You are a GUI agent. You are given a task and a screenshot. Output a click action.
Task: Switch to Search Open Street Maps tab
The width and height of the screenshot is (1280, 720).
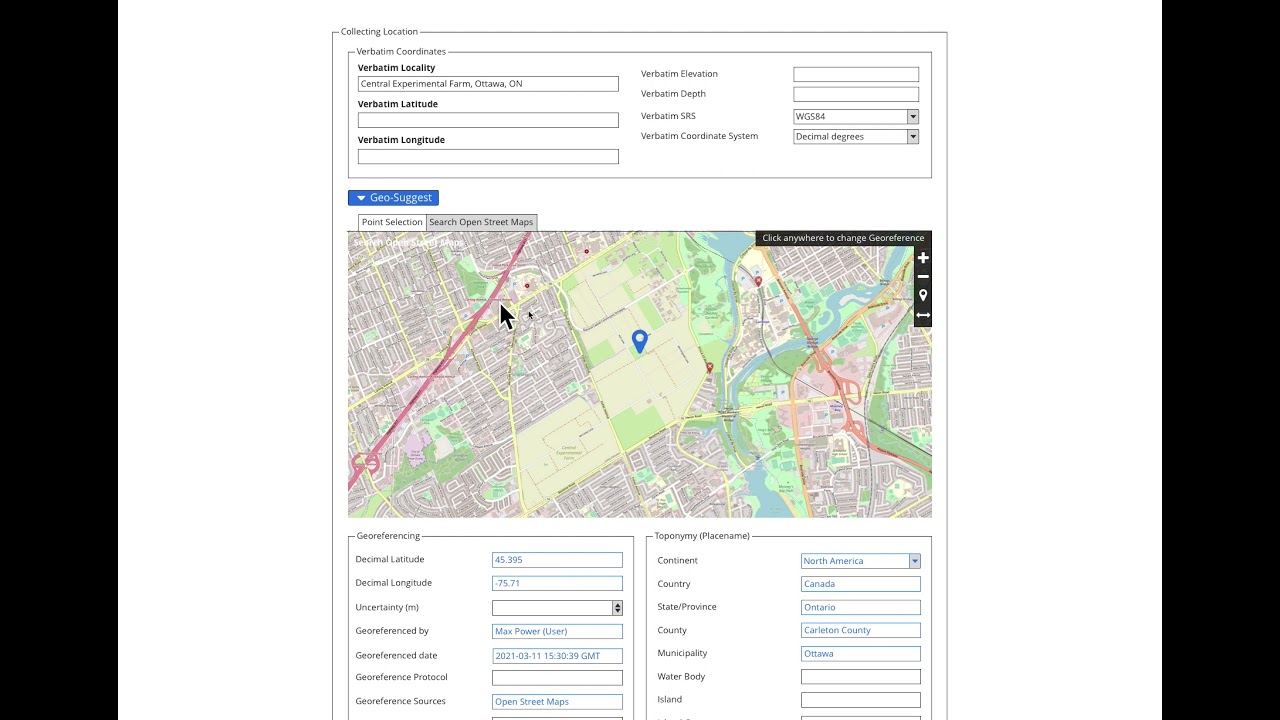point(481,222)
